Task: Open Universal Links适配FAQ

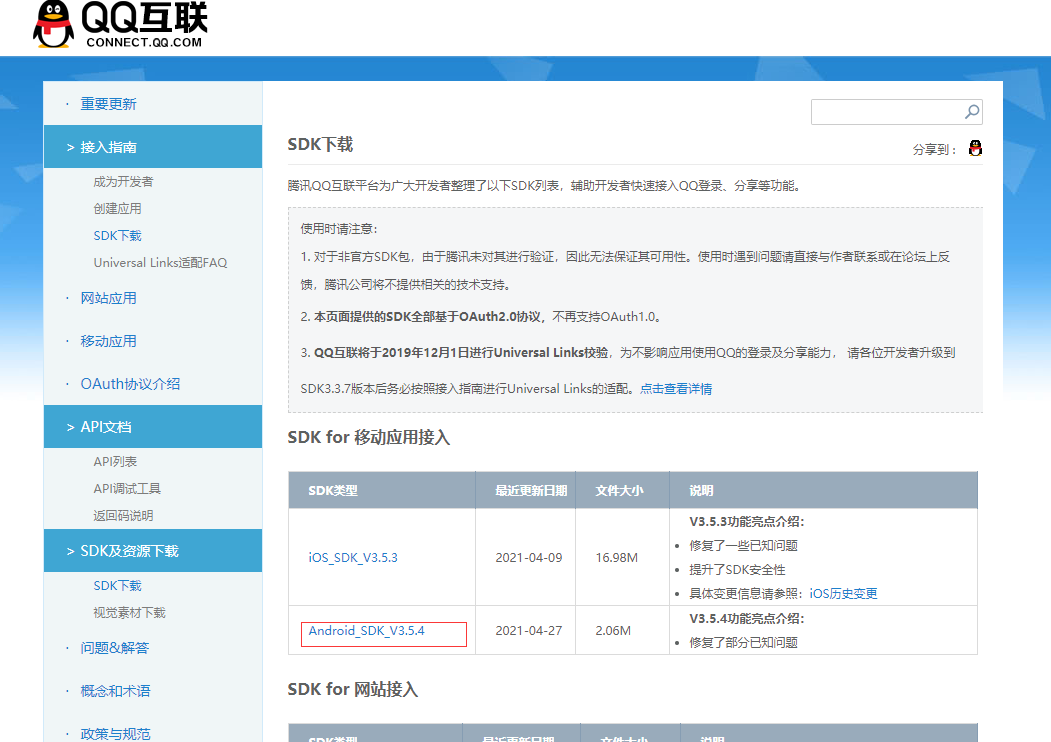Action: [160, 263]
